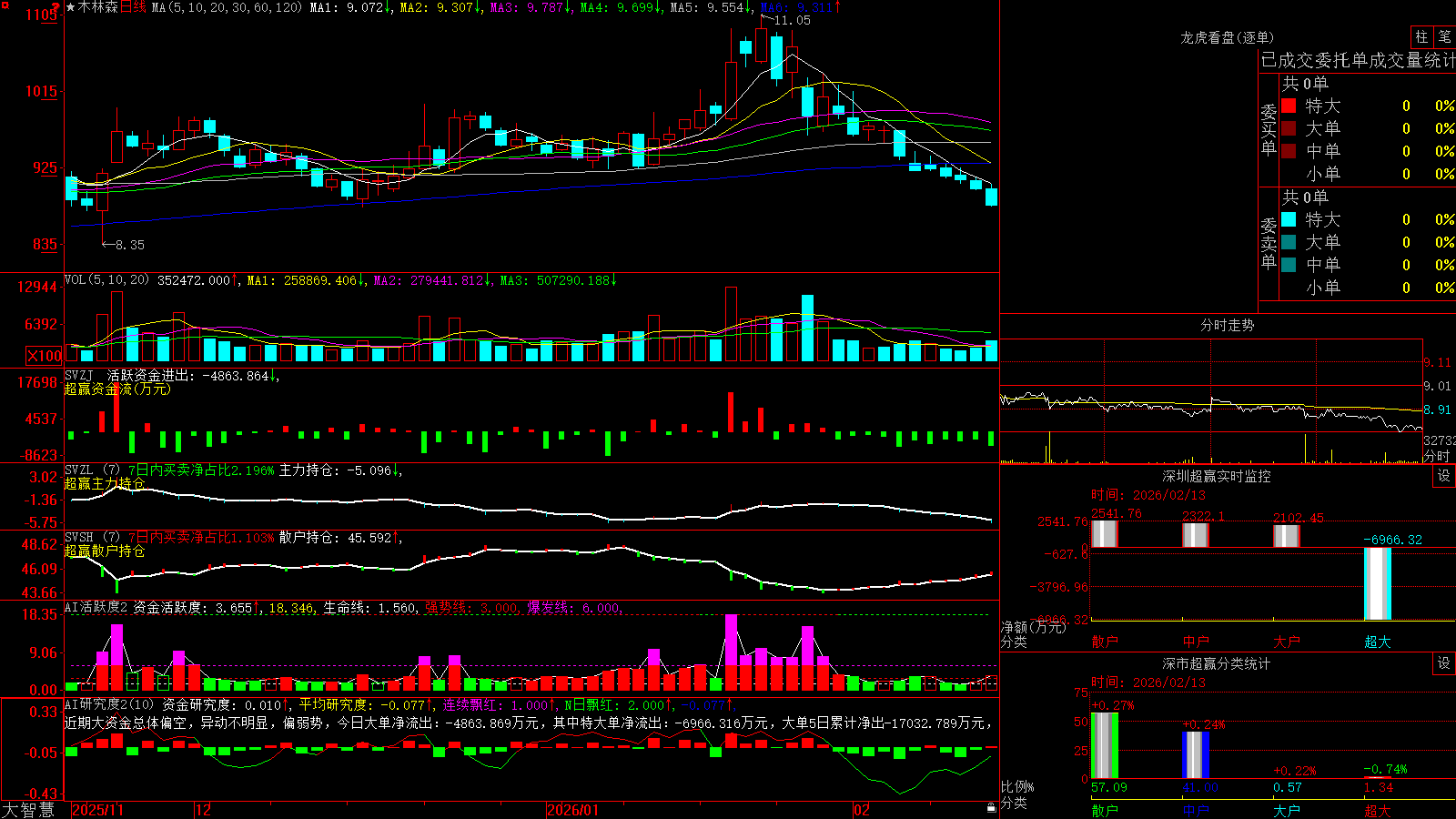Click the 大户 bar in 深圳超赢实时监控 chart

1287,536
